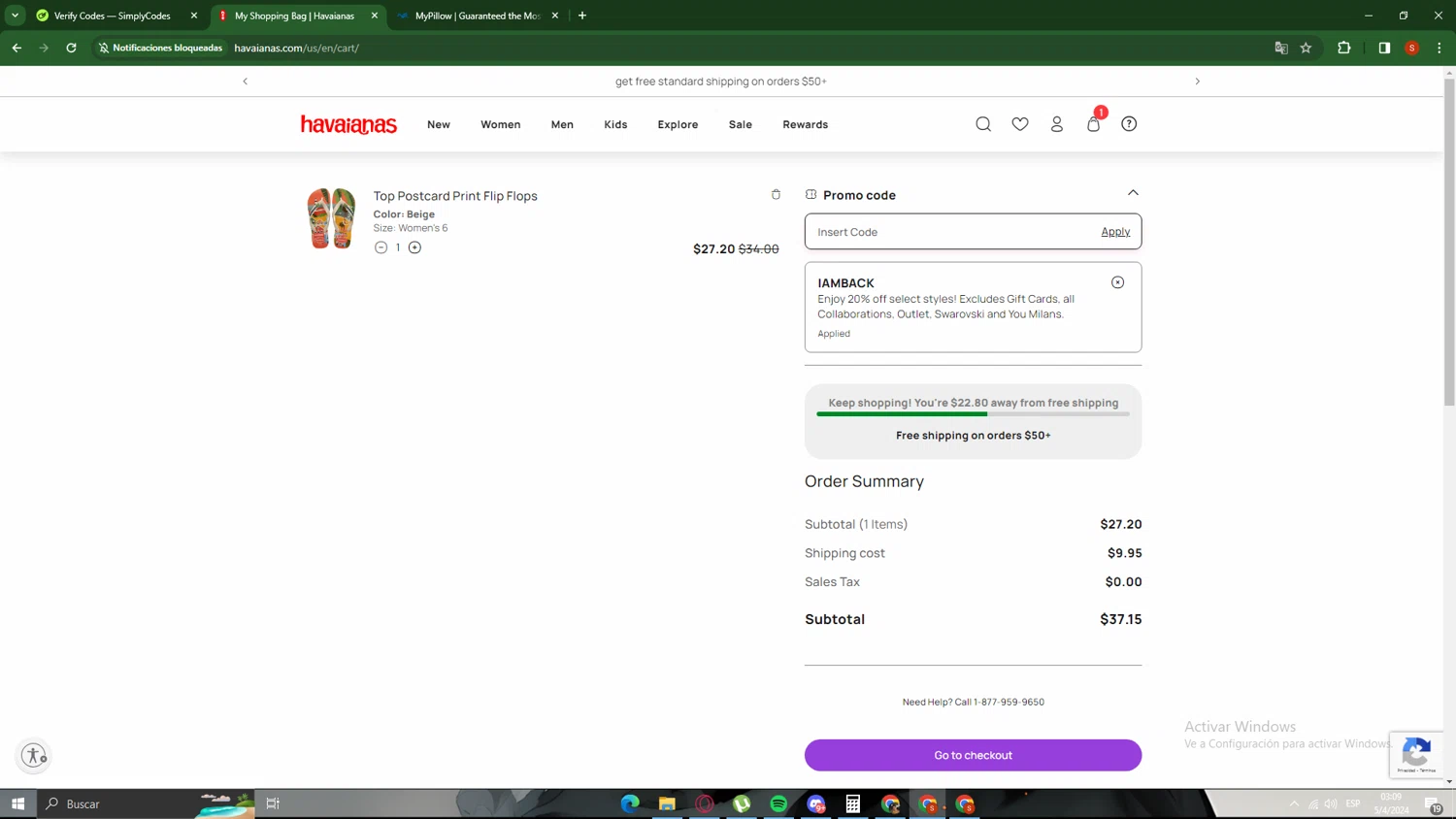Call help number 1-877-959-9650
Image resolution: width=1456 pixels, height=819 pixels.
tap(1009, 702)
